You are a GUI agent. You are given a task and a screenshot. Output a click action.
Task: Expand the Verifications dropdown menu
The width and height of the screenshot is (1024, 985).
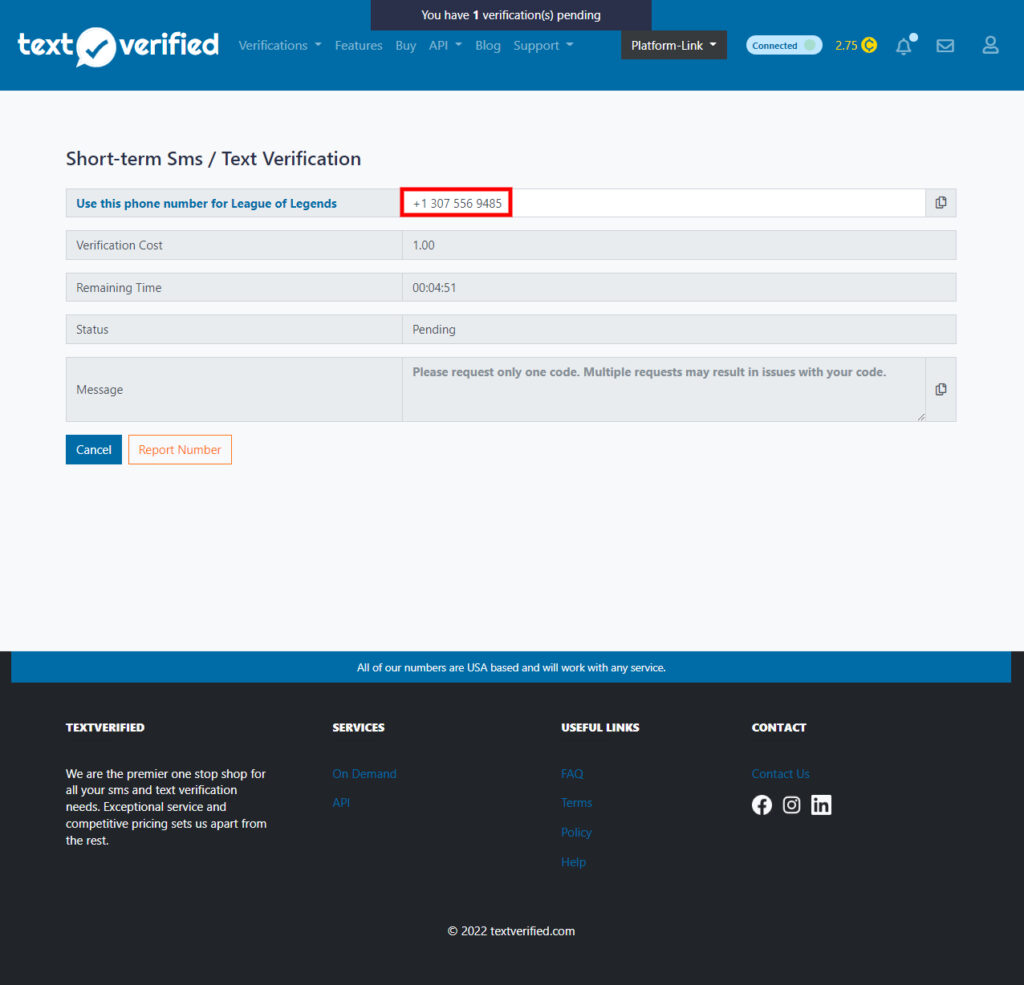[x=280, y=46]
